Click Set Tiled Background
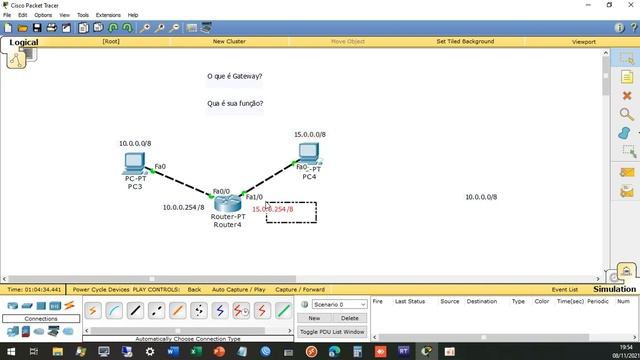 click(465, 41)
